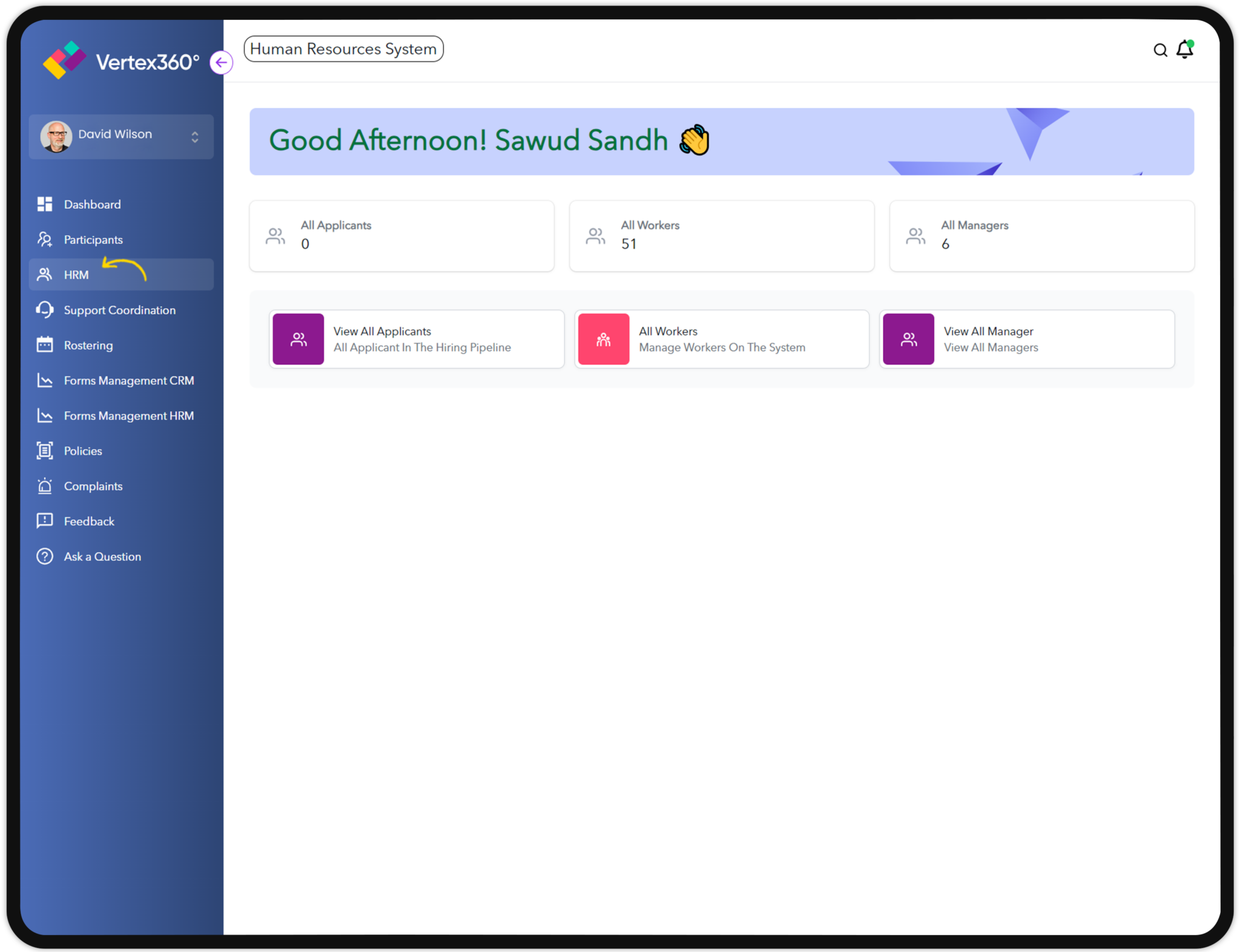Open the Dashboard sidebar icon
Screen dimensions: 1240x952
coord(45,204)
